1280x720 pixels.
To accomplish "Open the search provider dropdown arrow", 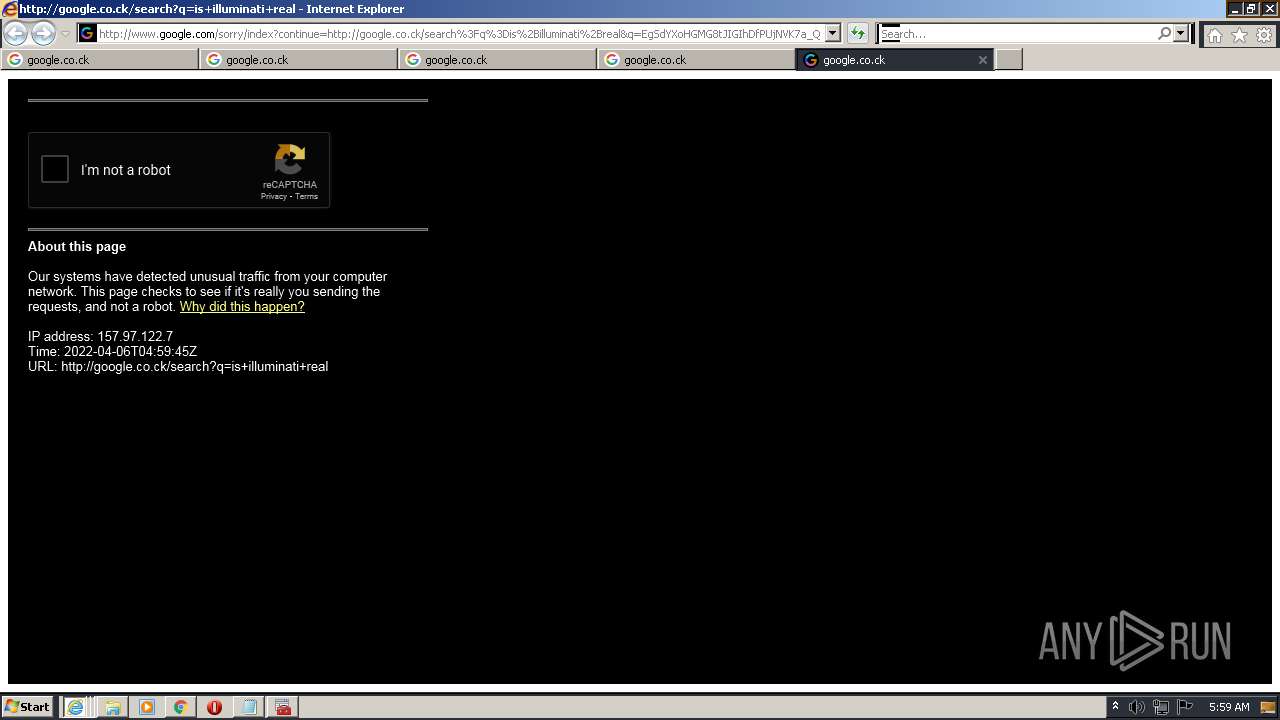I will tap(1181, 34).
